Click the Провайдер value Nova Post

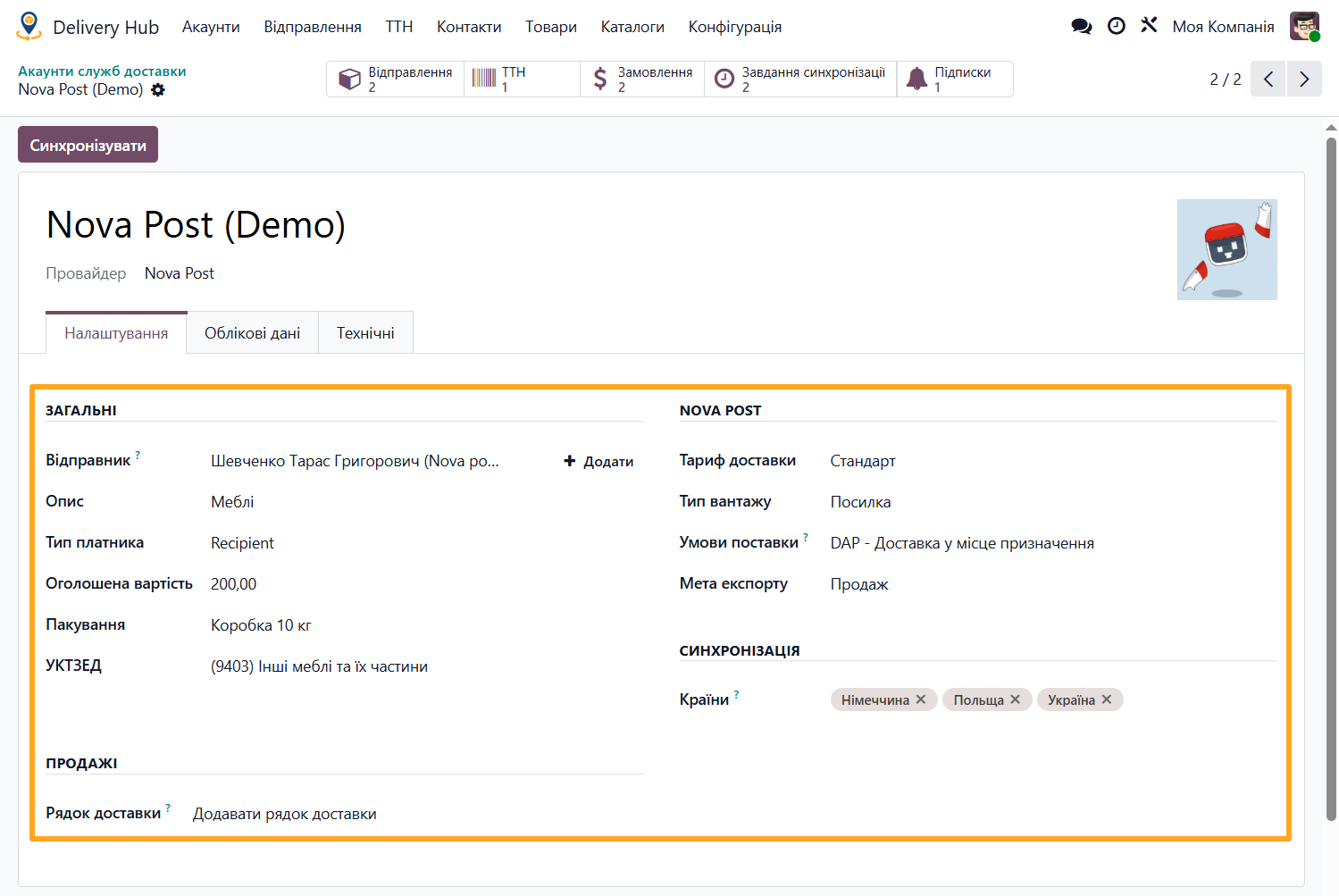point(180,273)
